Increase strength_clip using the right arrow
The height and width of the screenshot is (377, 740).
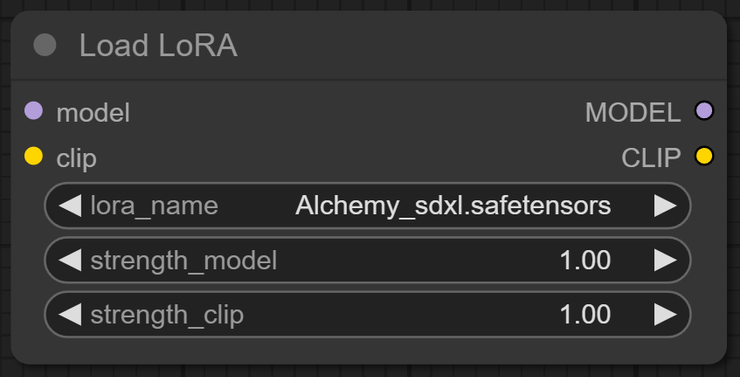(665, 315)
